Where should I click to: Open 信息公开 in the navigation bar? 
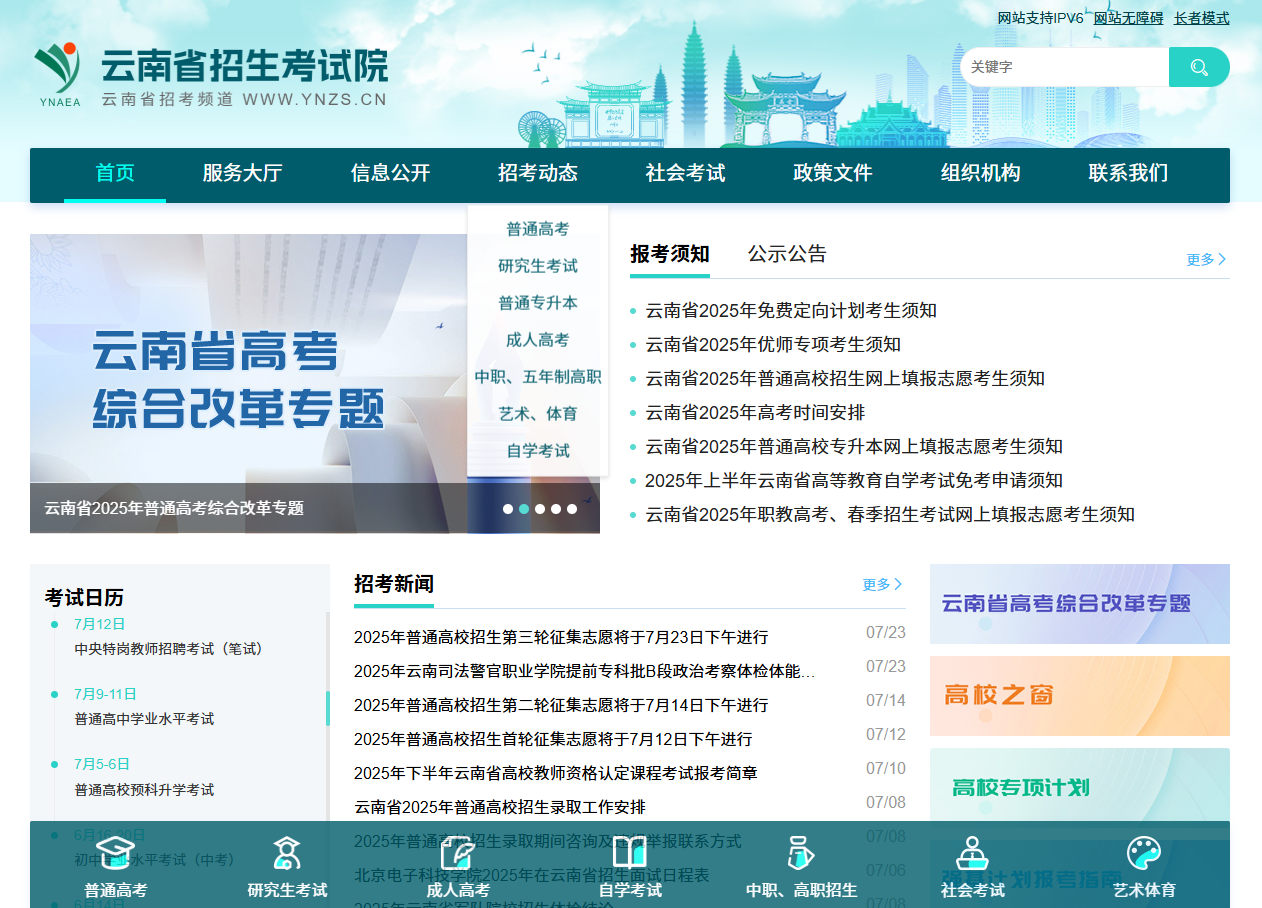click(390, 173)
